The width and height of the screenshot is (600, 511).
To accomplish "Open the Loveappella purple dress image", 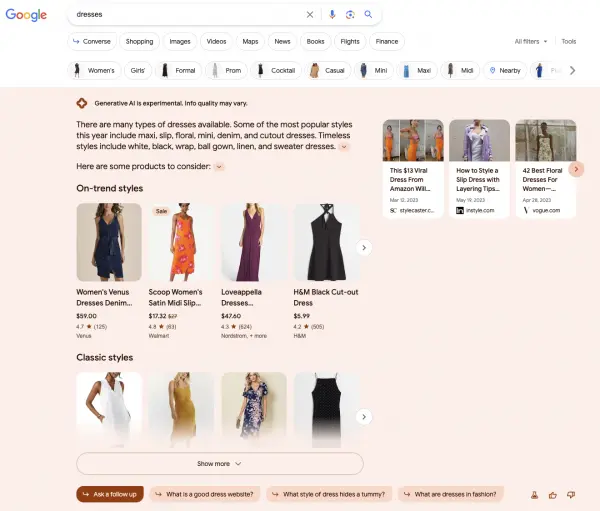I will 254,242.
